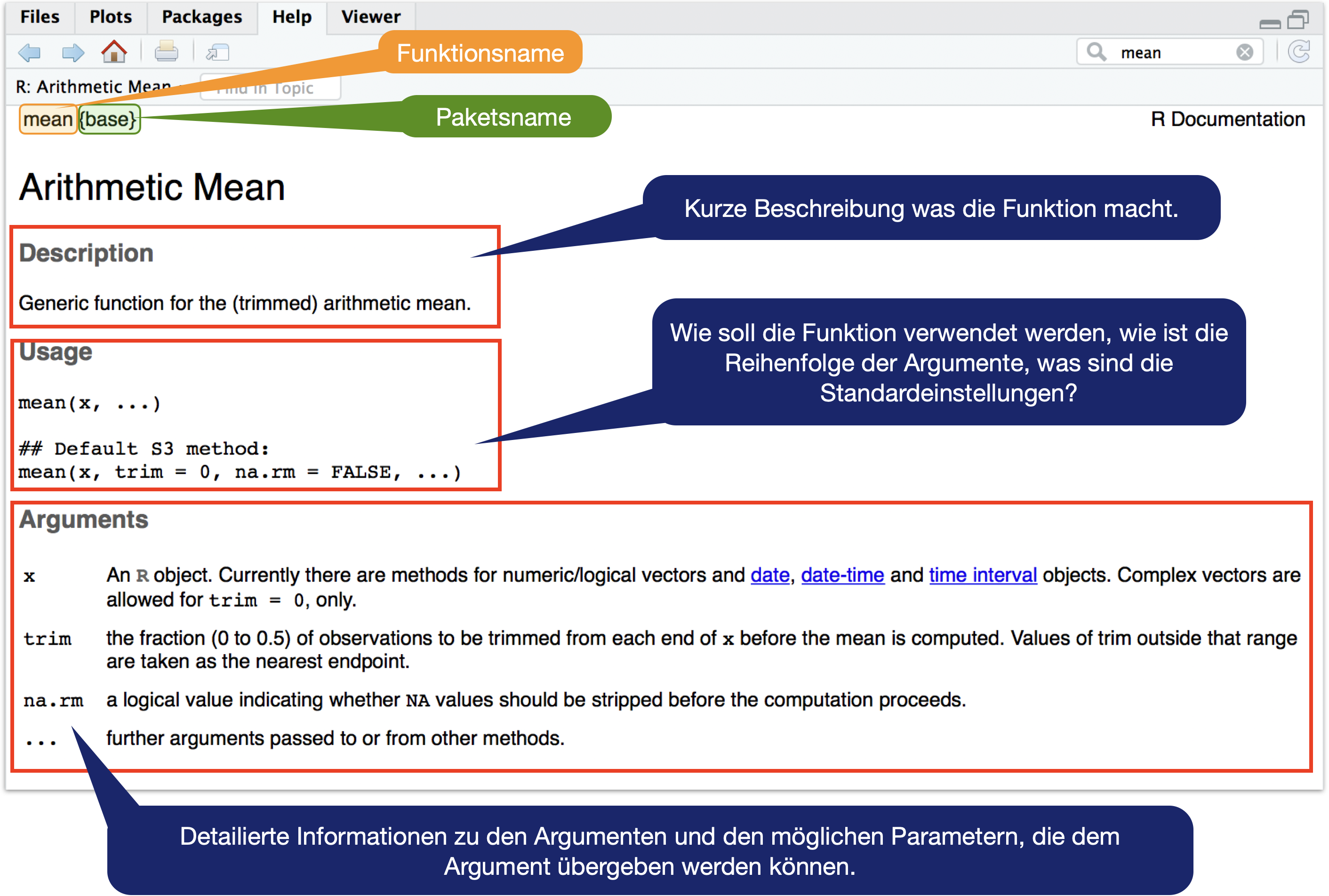Viewport: 1329px width, 896px height.
Task: Switch to the Viewer tab
Action: (371, 16)
